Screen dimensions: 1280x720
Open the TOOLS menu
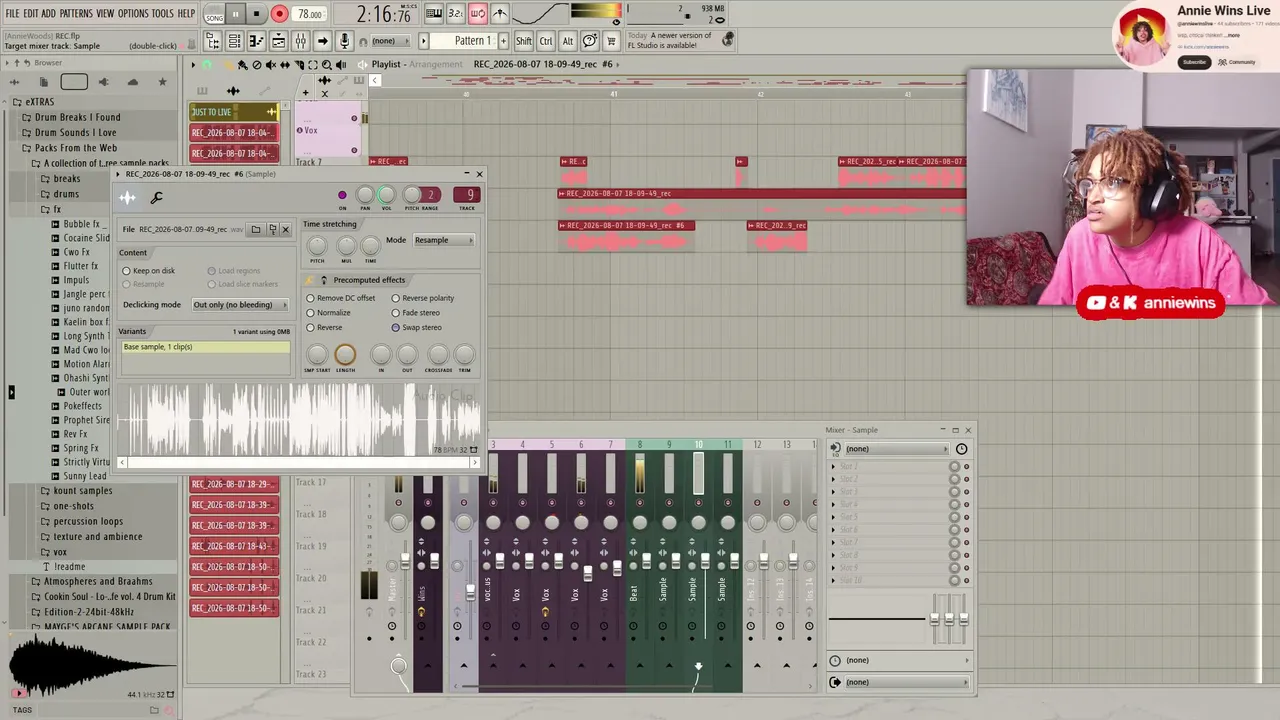point(162,14)
